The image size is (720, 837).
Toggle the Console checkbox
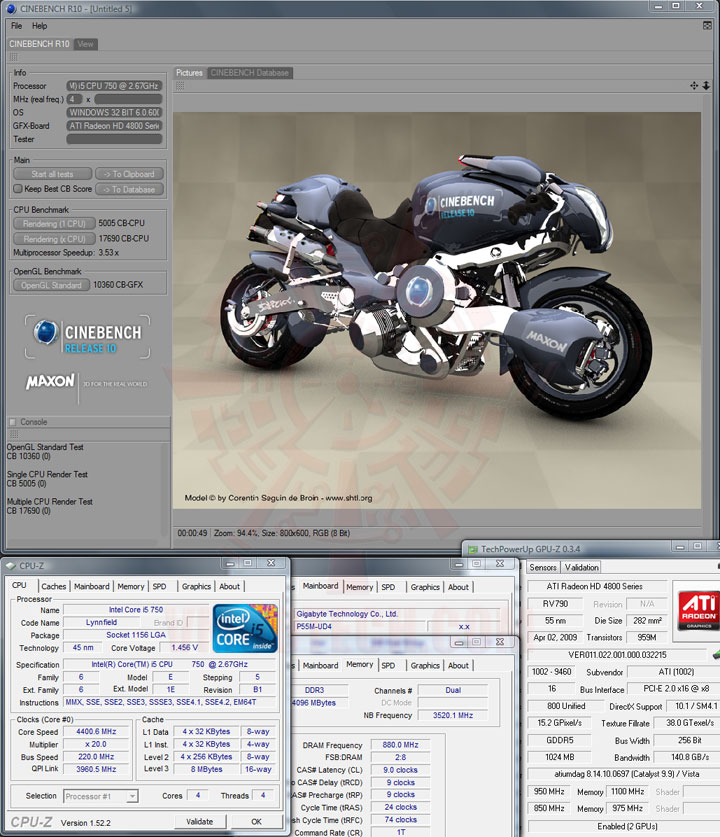(x=13, y=422)
